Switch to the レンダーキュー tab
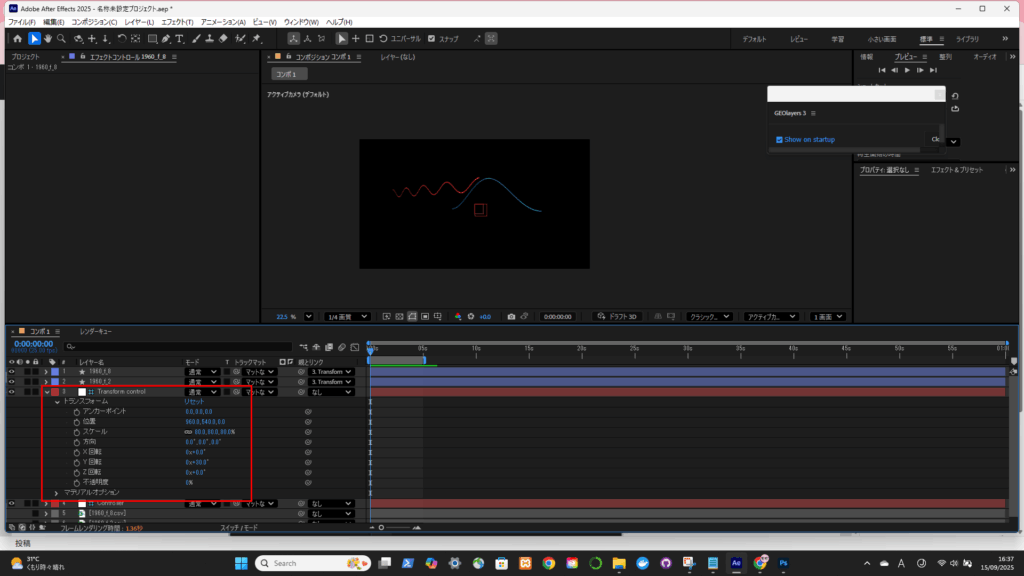 pos(96,330)
